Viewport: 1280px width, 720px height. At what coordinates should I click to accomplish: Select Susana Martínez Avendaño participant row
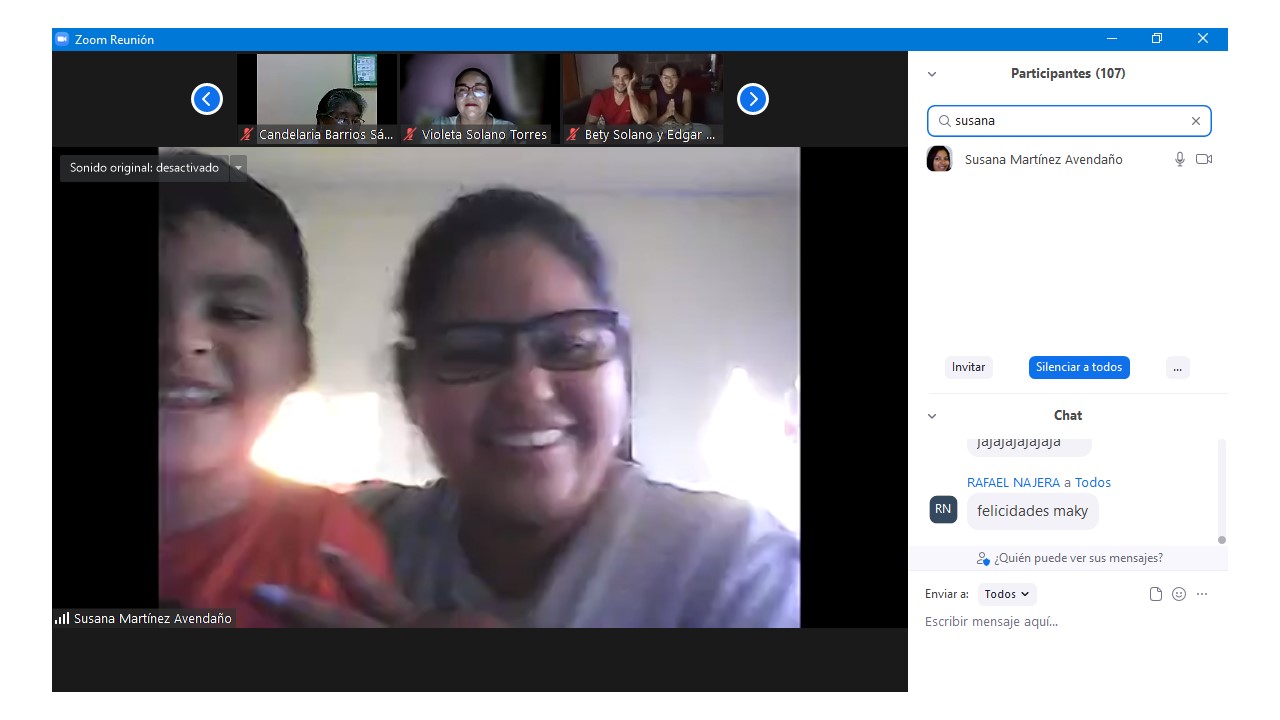tap(1068, 159)
